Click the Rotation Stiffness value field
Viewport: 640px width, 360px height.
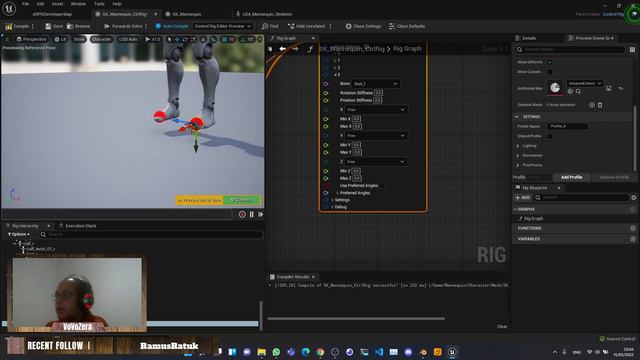pos(378,93)
